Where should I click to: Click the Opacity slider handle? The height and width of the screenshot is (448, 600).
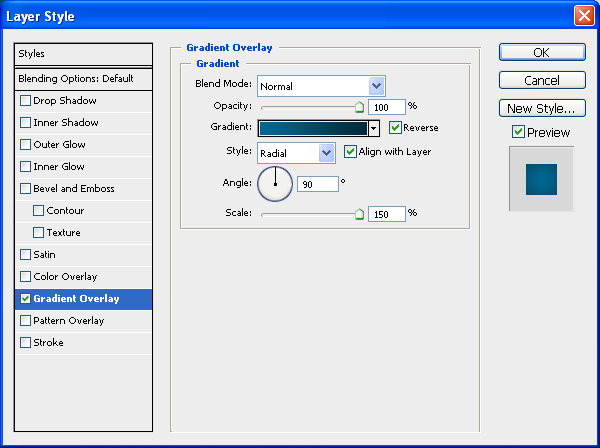click(359, 106)
